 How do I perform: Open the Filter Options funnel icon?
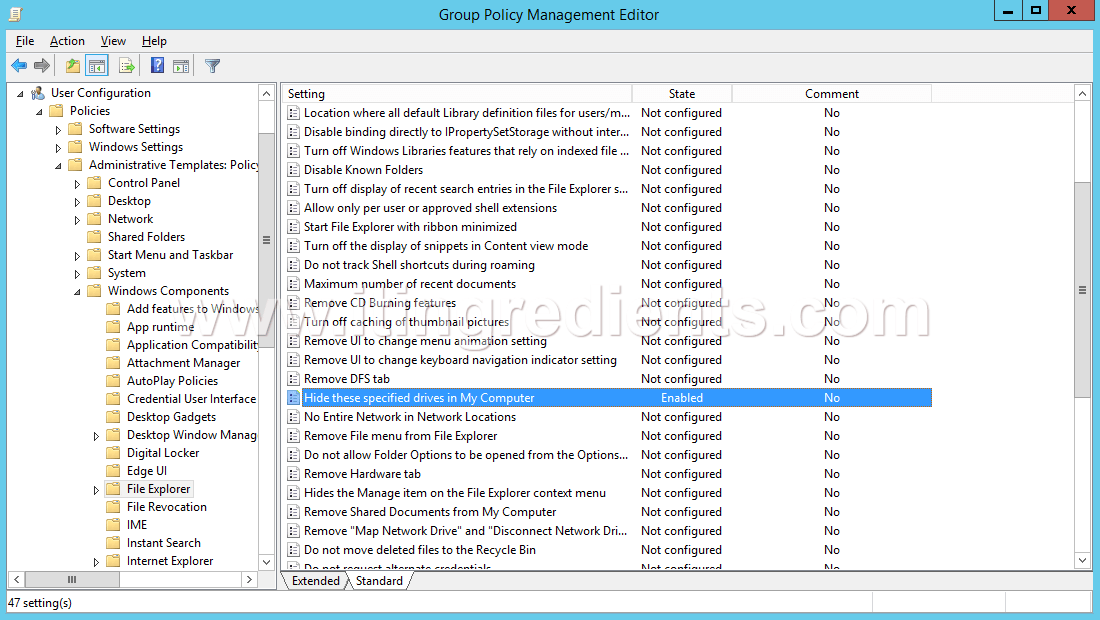[x=212, y=65]
